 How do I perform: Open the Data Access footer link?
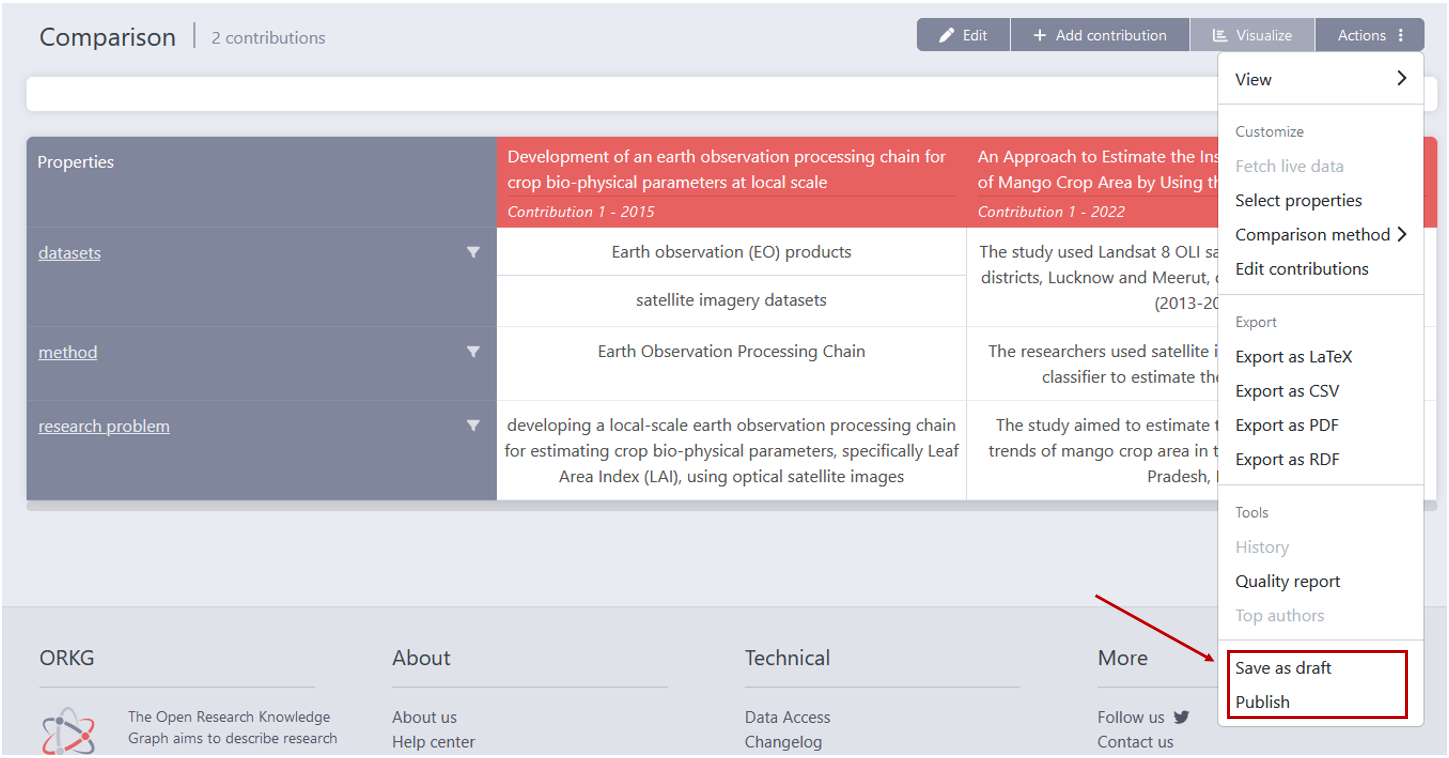[x=787, y=717]
